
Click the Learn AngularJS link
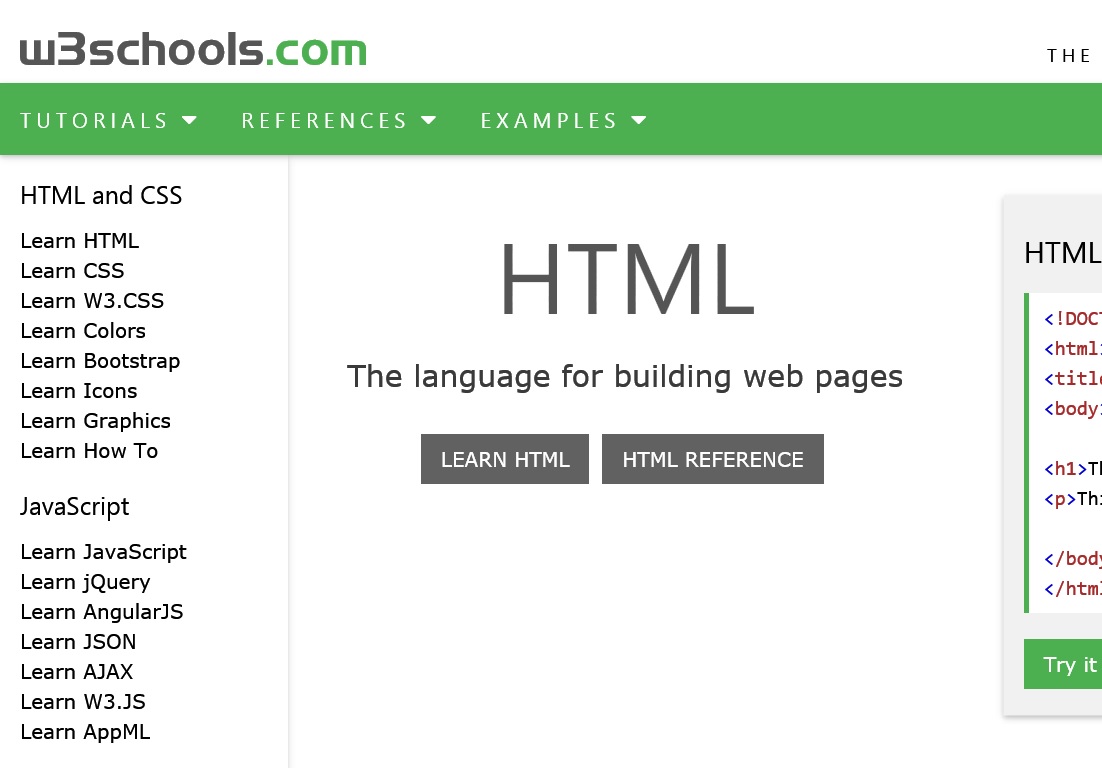tap(101, 612)
